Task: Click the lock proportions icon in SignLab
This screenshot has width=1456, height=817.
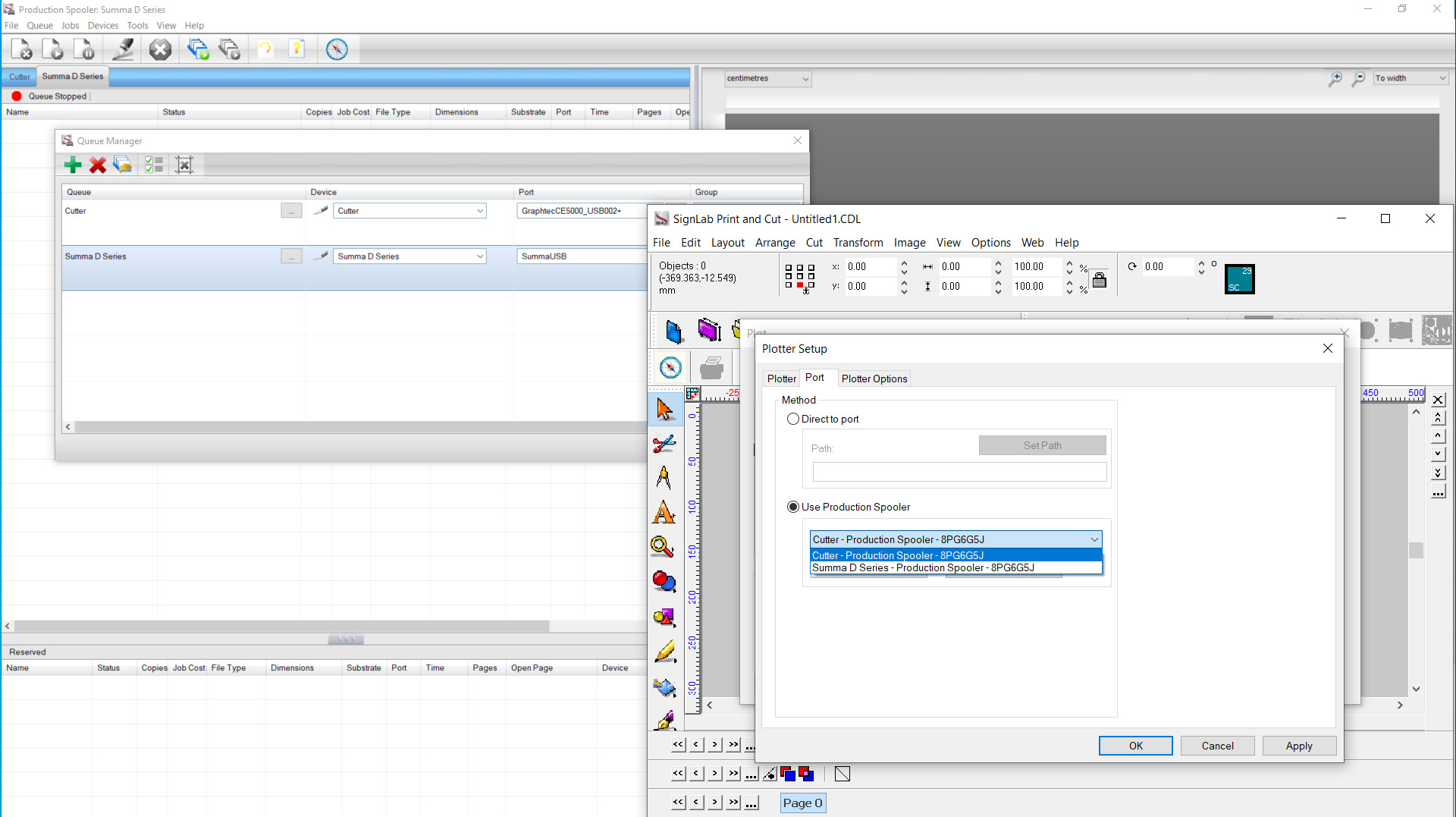Action: (x=1100, y=280)
